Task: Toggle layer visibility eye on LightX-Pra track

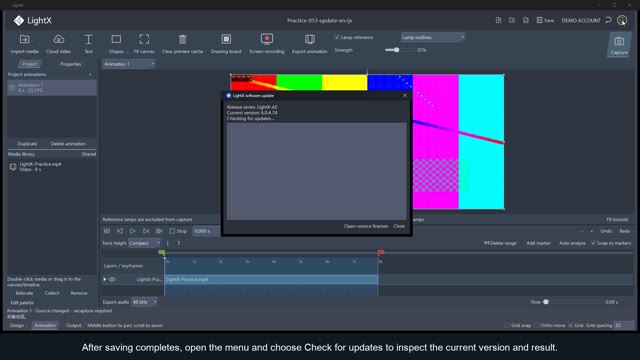Action: pos(112,280)
